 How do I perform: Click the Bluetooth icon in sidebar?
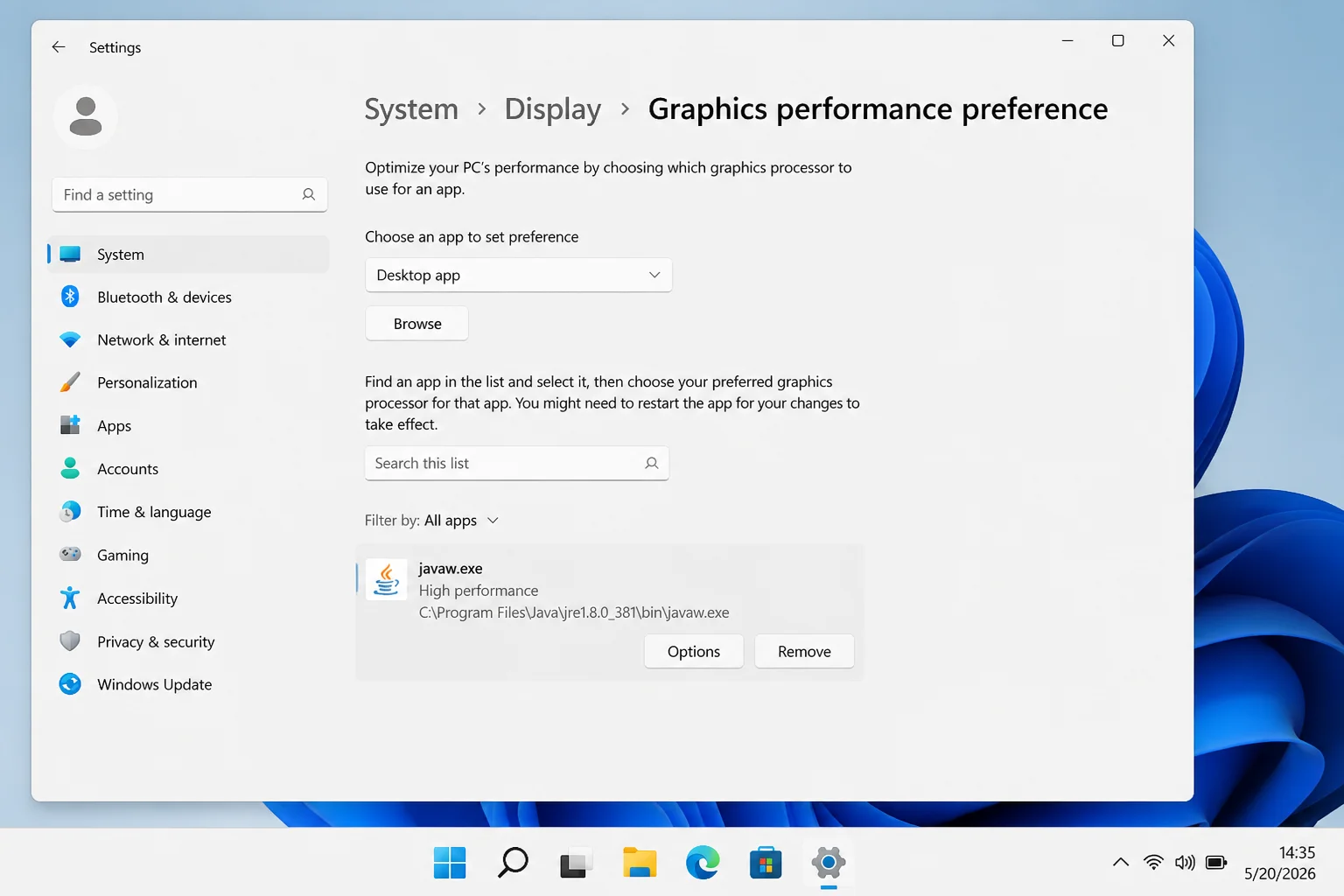pyautogui.click(x=70, y=297)
